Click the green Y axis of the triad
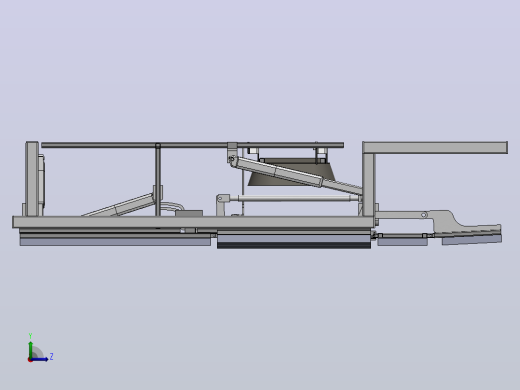 tap(30, 349)
